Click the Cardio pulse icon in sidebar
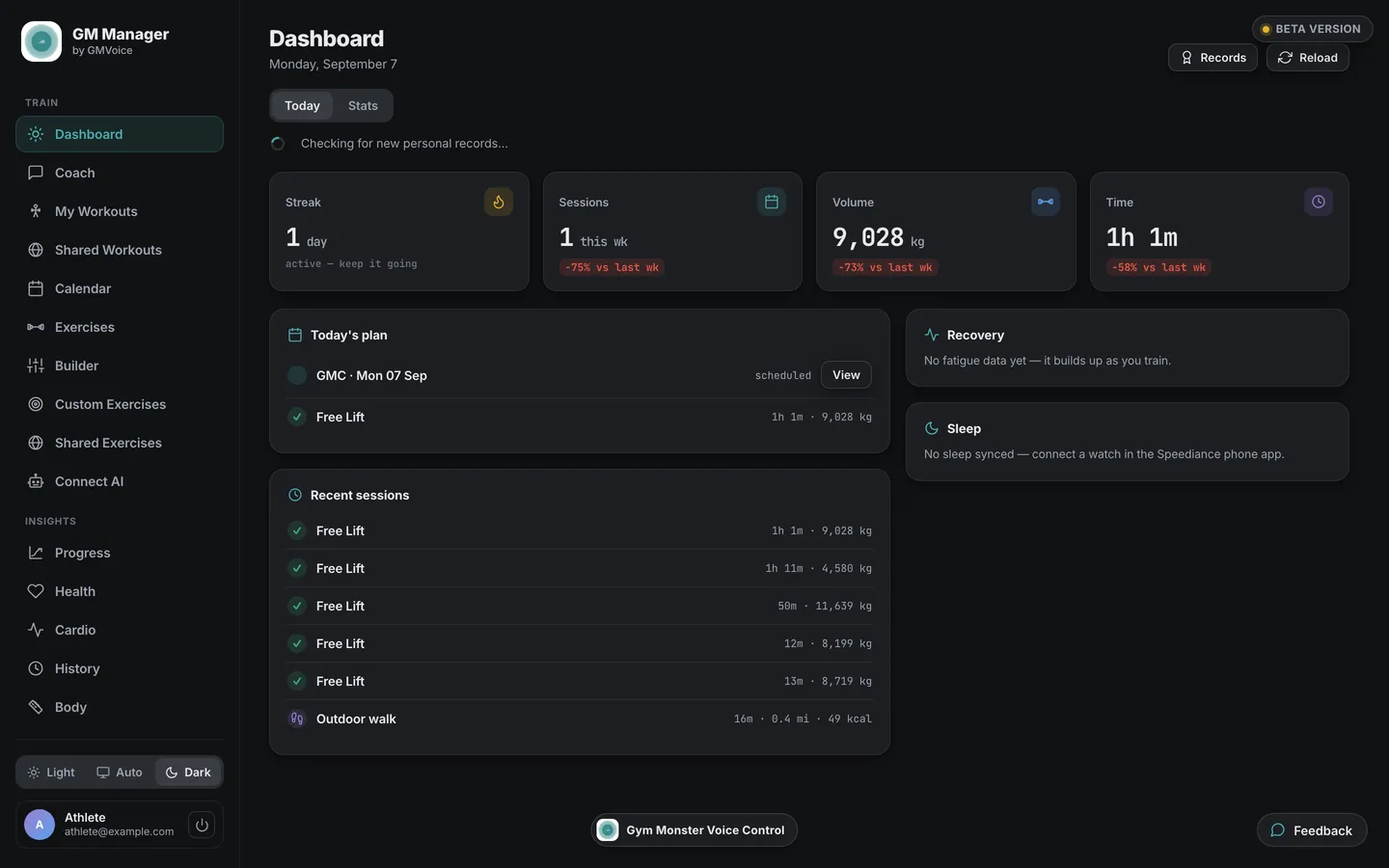This screenshot has width=1389, height=868. pyautogui.click(x=36, y=630)
